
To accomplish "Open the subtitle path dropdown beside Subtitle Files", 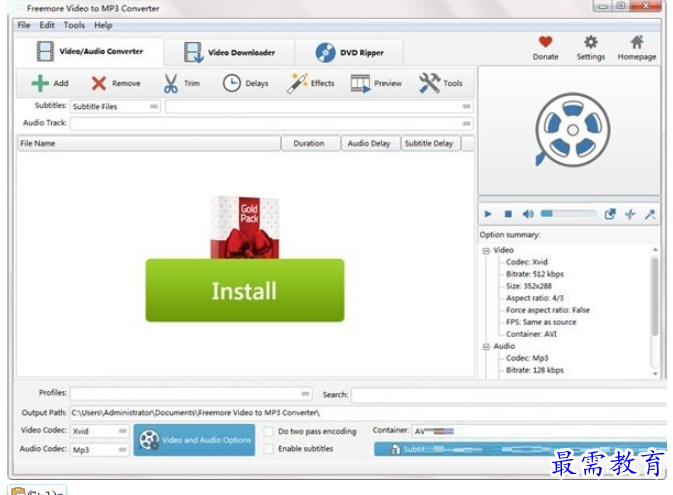I will coord(319,106).
